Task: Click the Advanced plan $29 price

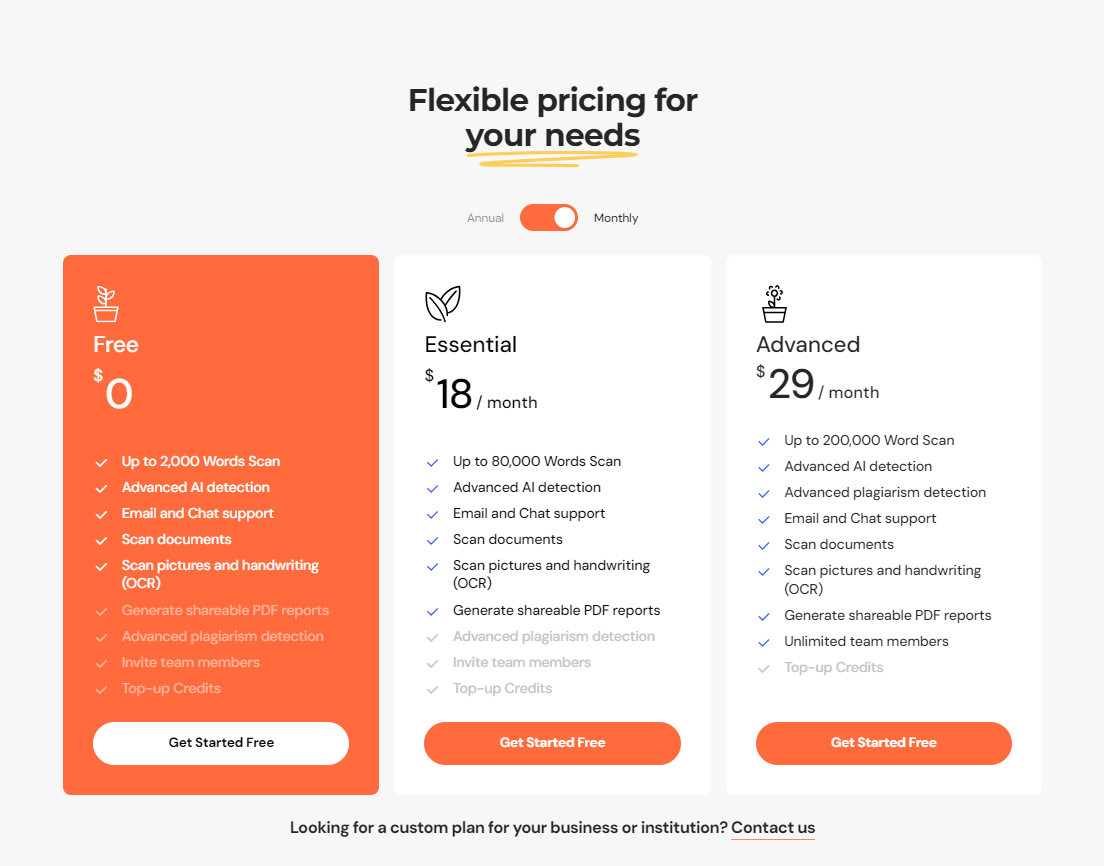Action: (791, 385)
